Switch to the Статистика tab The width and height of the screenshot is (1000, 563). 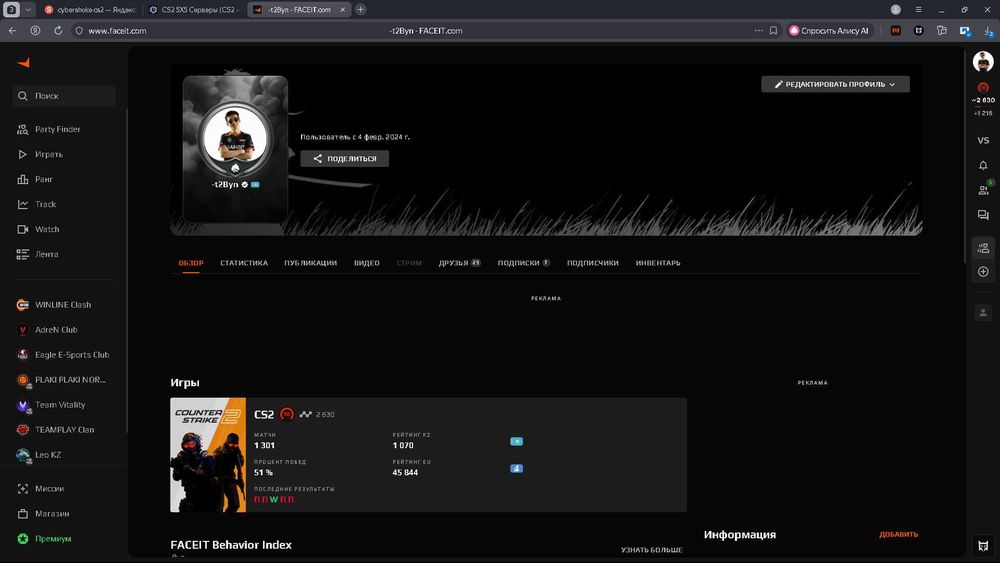[x=244, y=263]
